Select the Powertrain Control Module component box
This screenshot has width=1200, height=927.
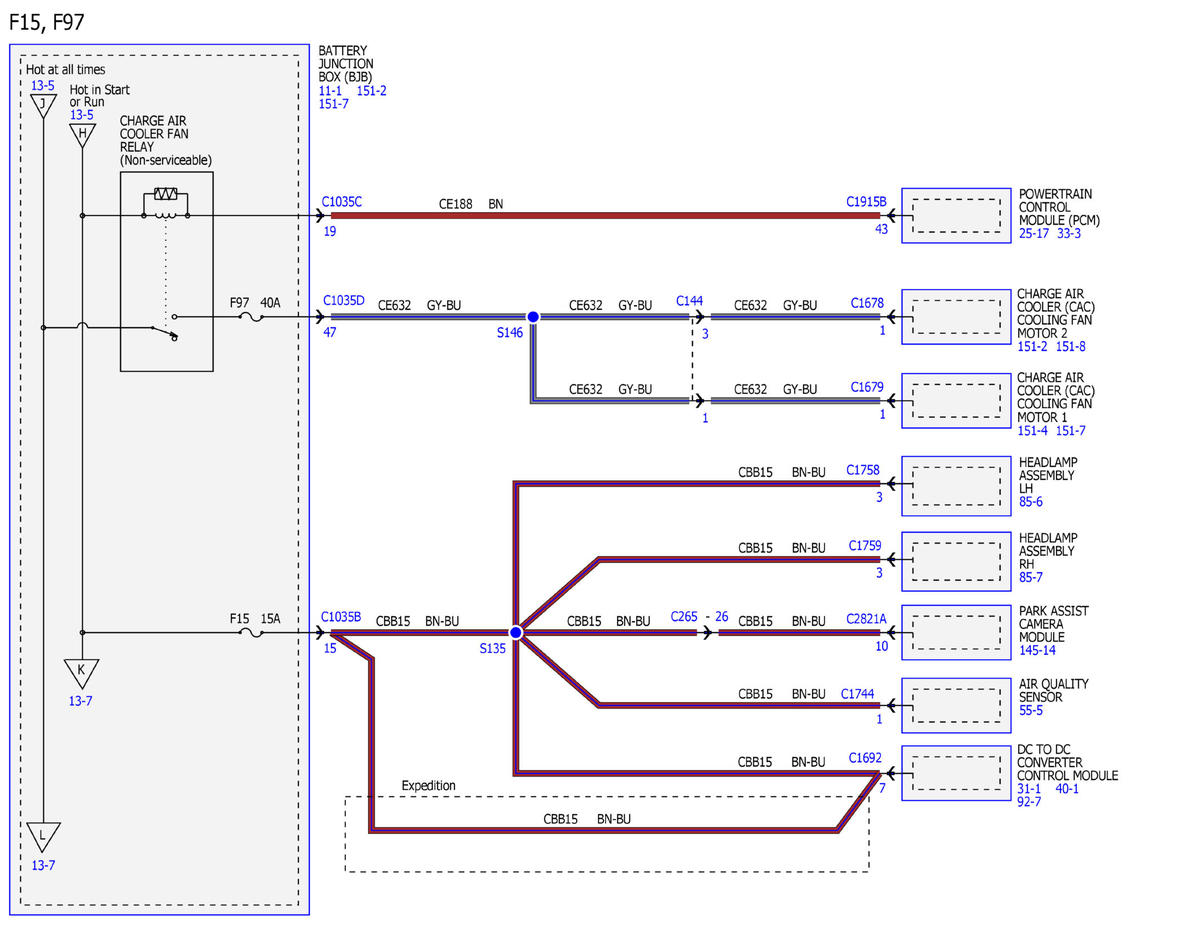[956, 215]
